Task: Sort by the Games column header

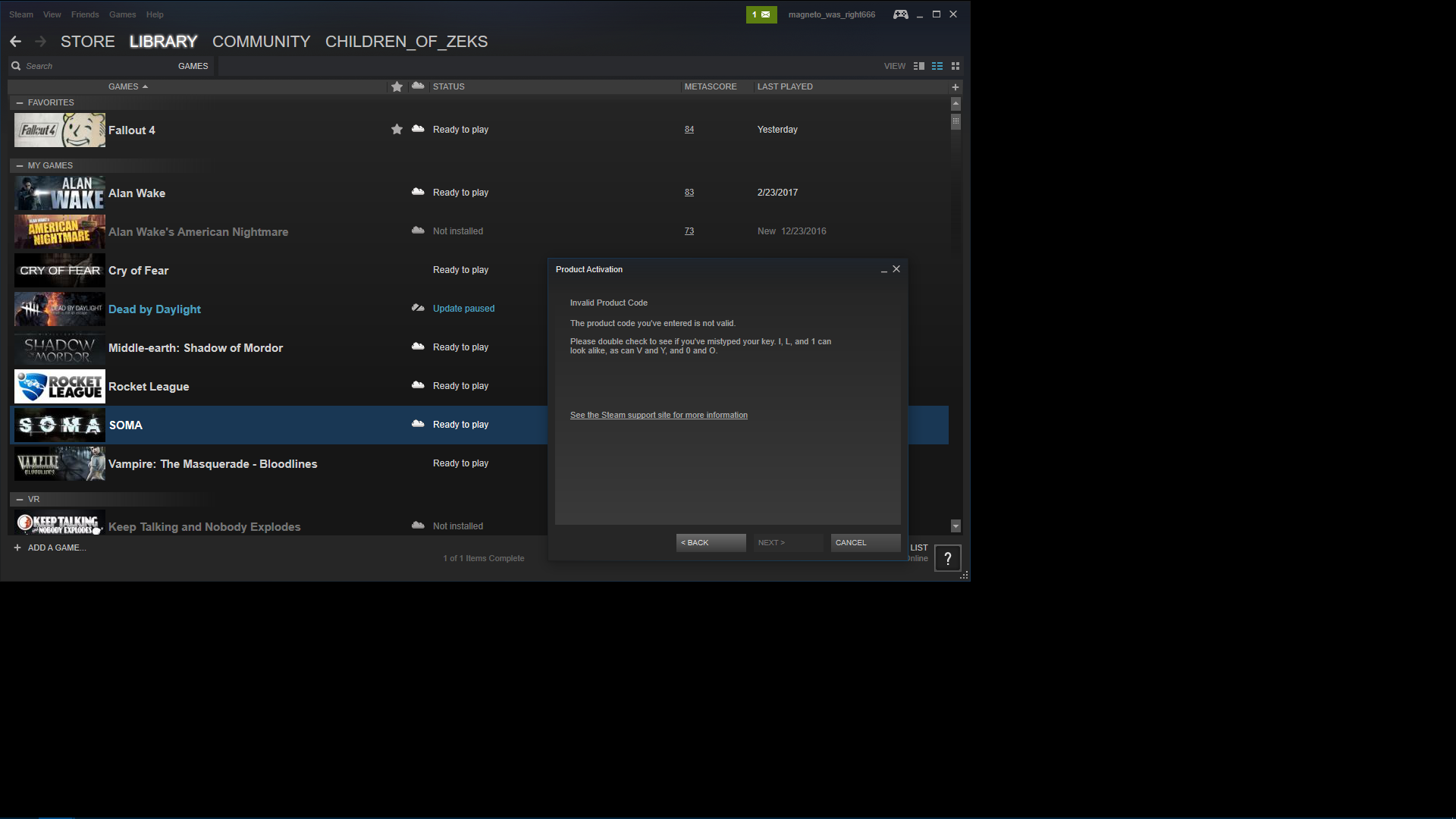Action: (x=128, y=86)
